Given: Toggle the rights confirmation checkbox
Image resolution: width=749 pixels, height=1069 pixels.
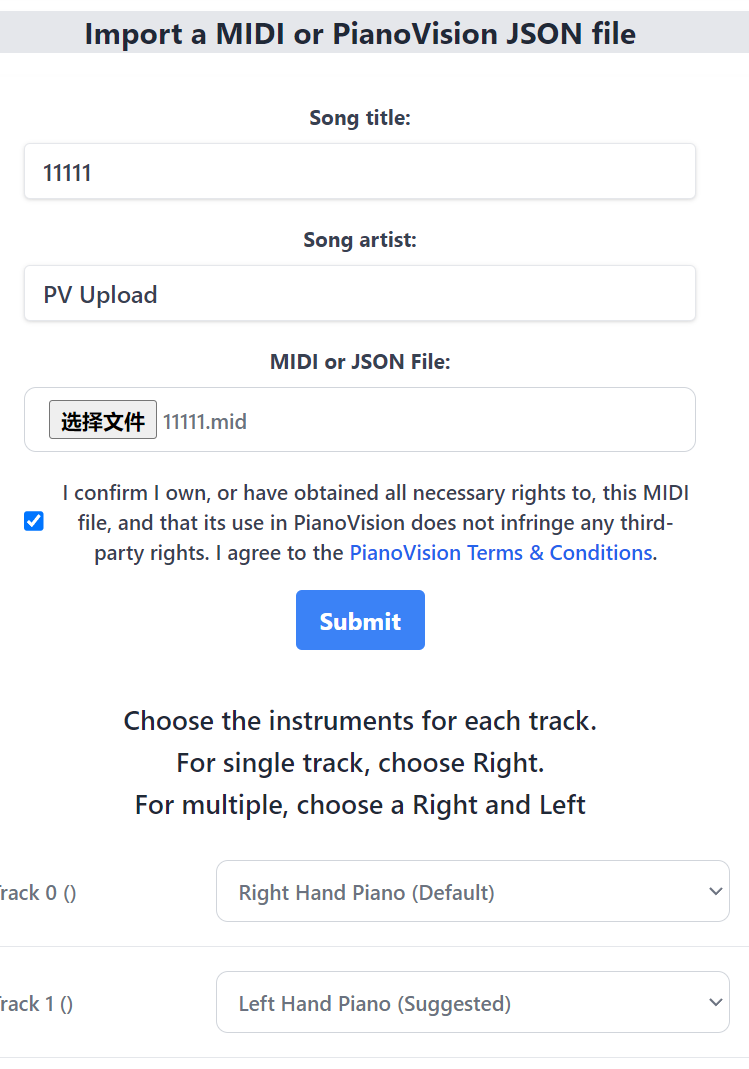Looking at the screenshot, I should (x=34, y=521).
